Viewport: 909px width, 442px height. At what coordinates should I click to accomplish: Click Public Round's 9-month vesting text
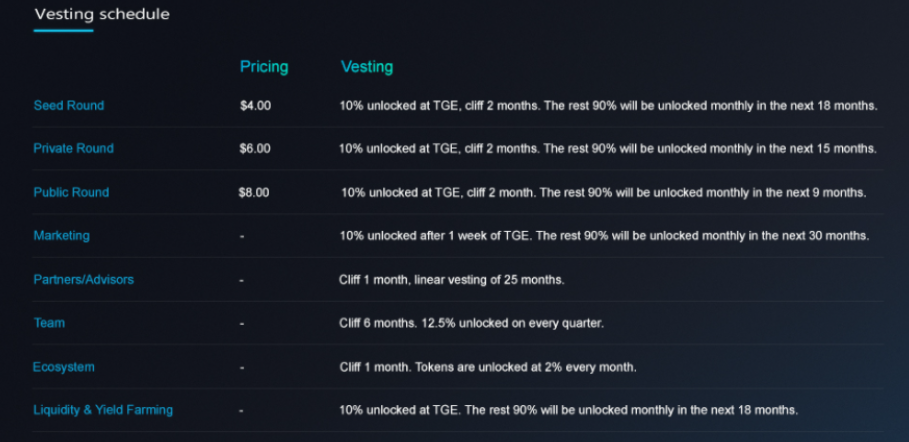(604, 192)
